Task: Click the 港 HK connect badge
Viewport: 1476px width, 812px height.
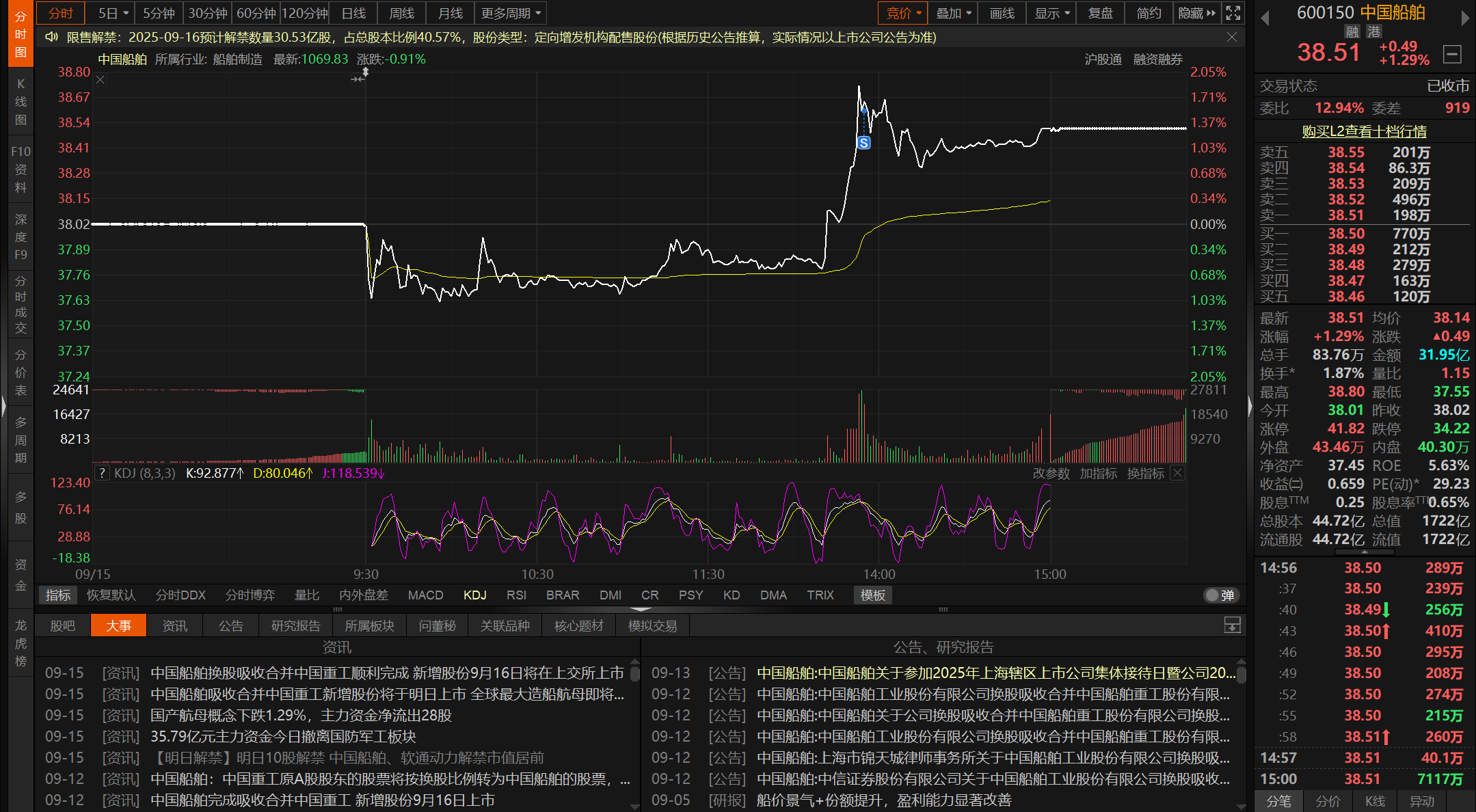Action: tap(1374, 31)
